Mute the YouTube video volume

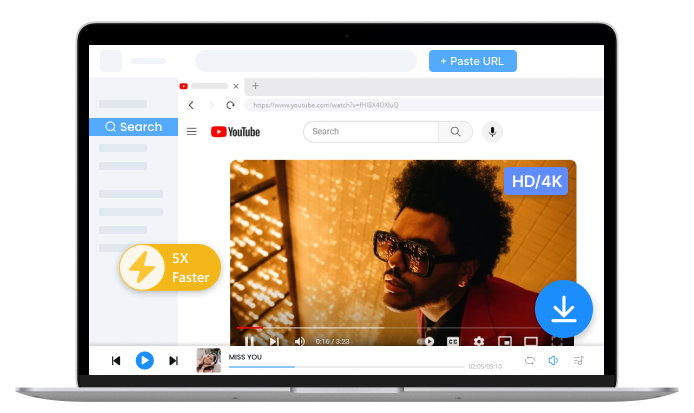pyautogui.click(x=299, y=341)
